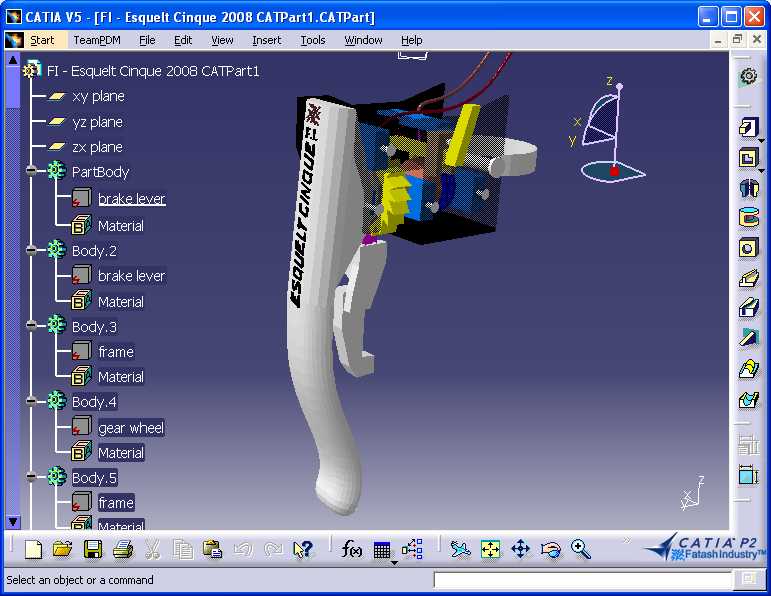Select the Groove tool in right toolbar

click(748, 218)
